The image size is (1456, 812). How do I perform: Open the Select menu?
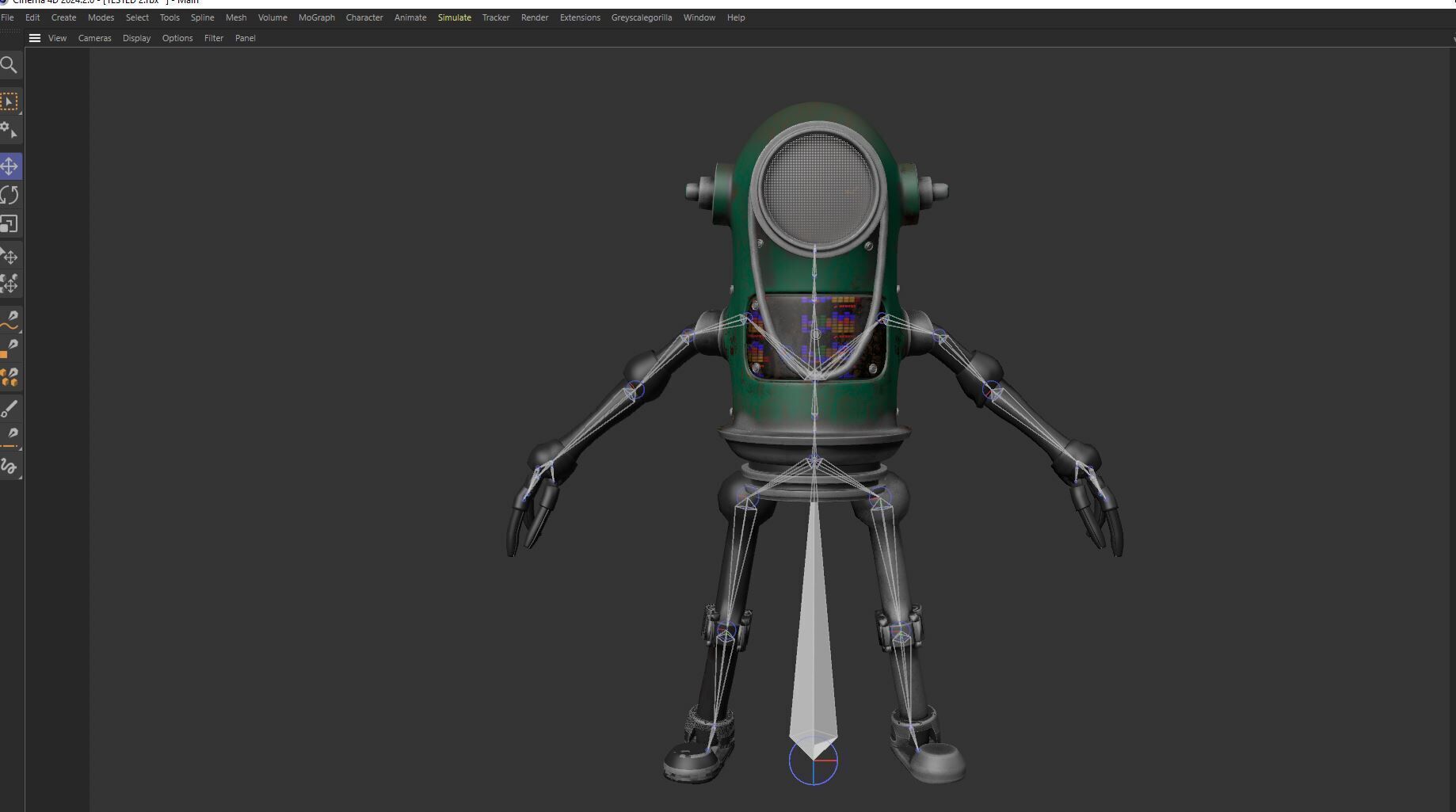(x=137, y=17)
